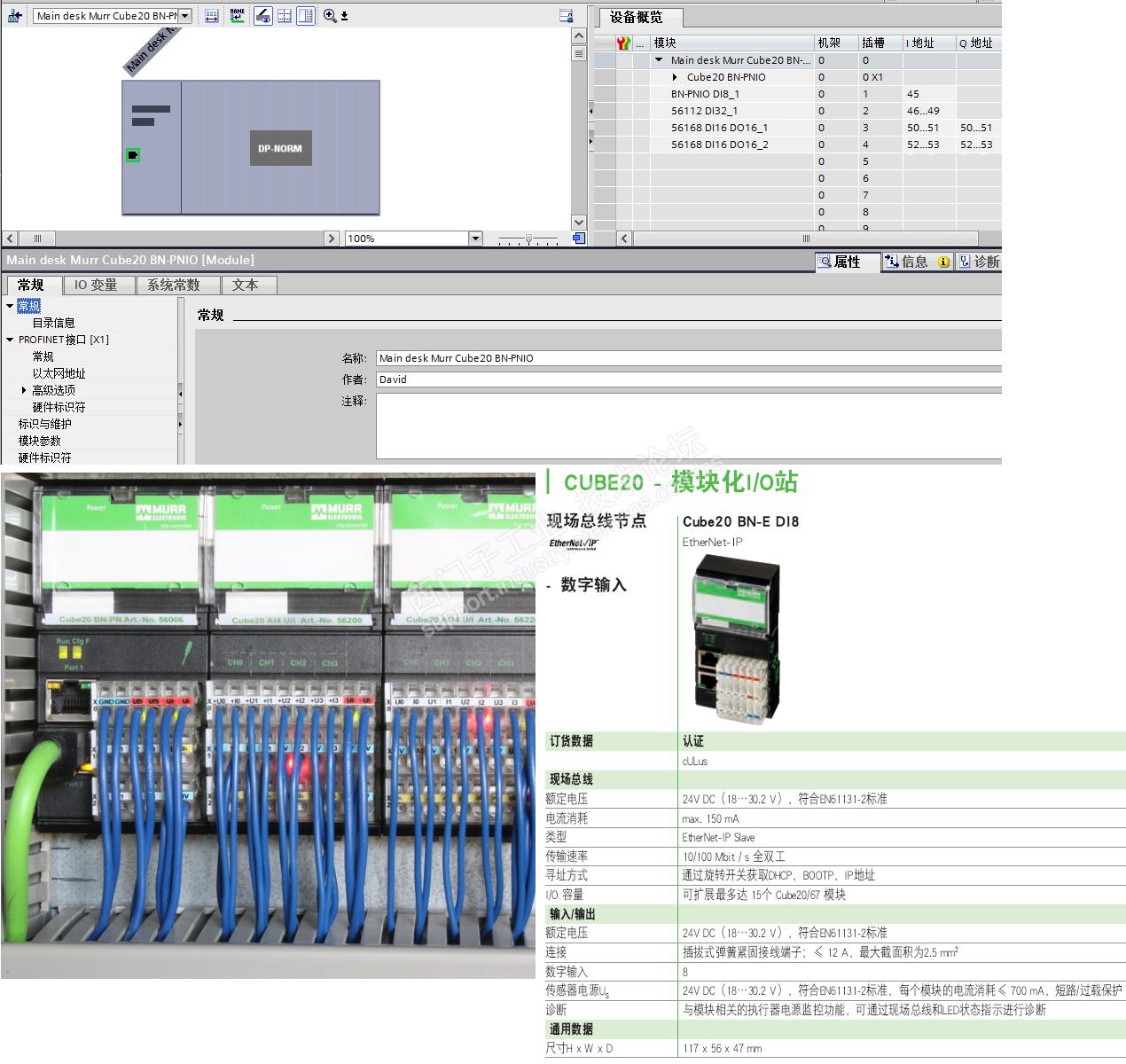Click the device view scroll down arrow
This screenshot has height=1064, width=1126.
coord(579,222)
